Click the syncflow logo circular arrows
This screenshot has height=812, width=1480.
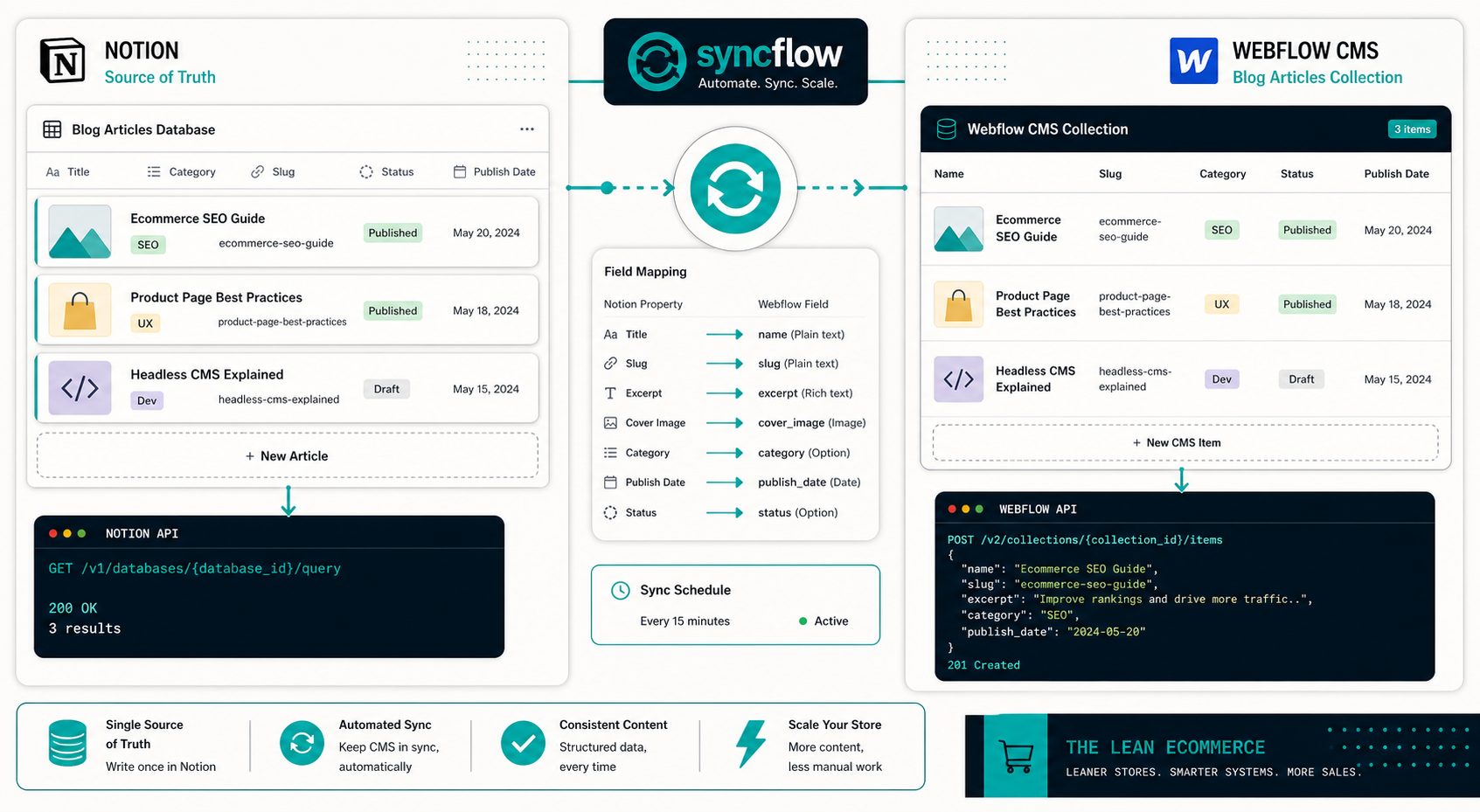pyautogui.click(x=657, y=62)
